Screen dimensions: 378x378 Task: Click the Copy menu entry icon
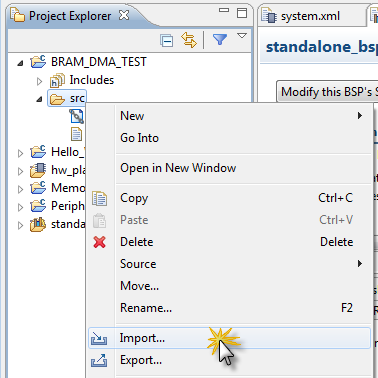pyautogui.click(x=99, y=198)
